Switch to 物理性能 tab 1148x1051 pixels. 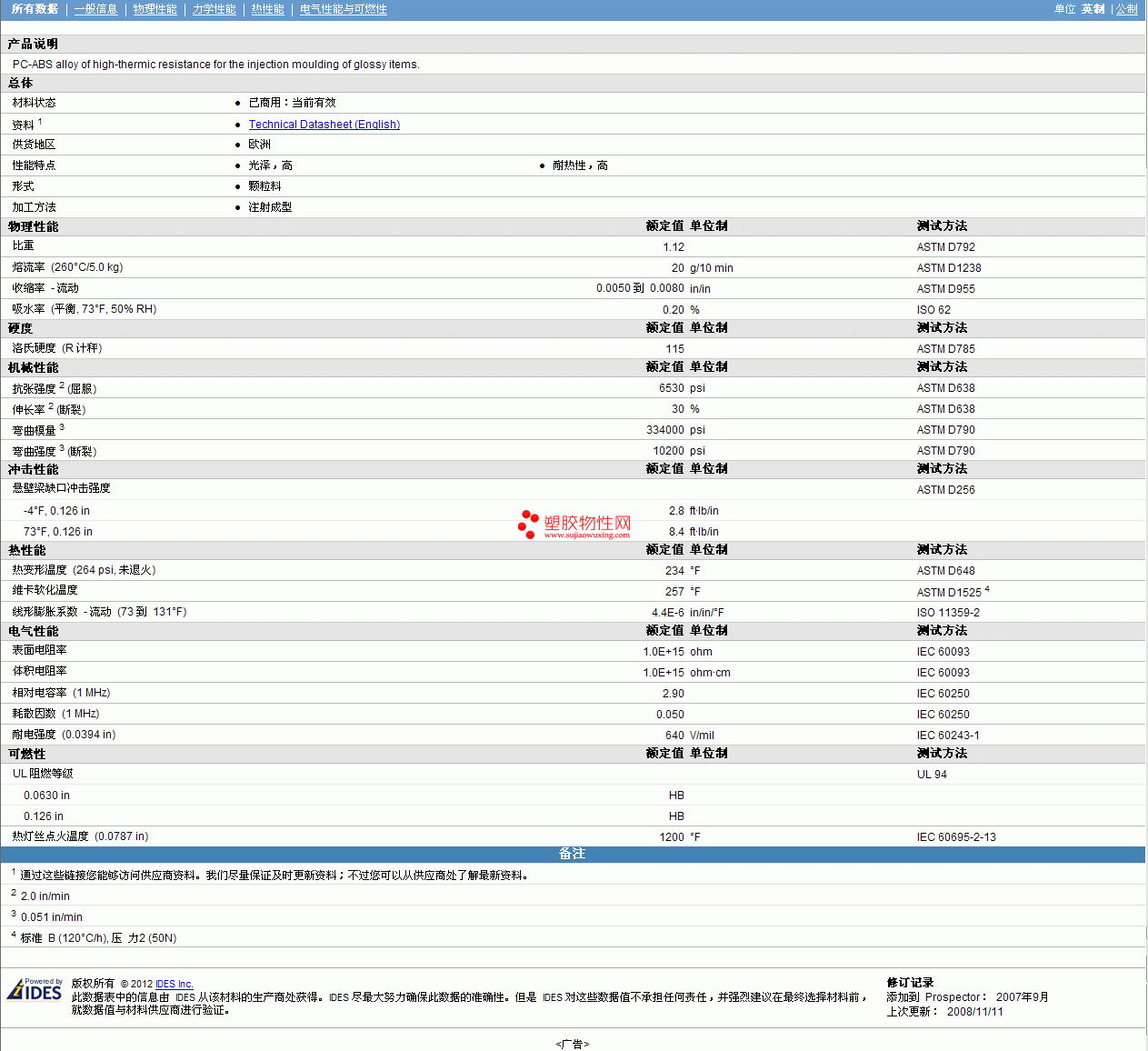pos(155,9)
